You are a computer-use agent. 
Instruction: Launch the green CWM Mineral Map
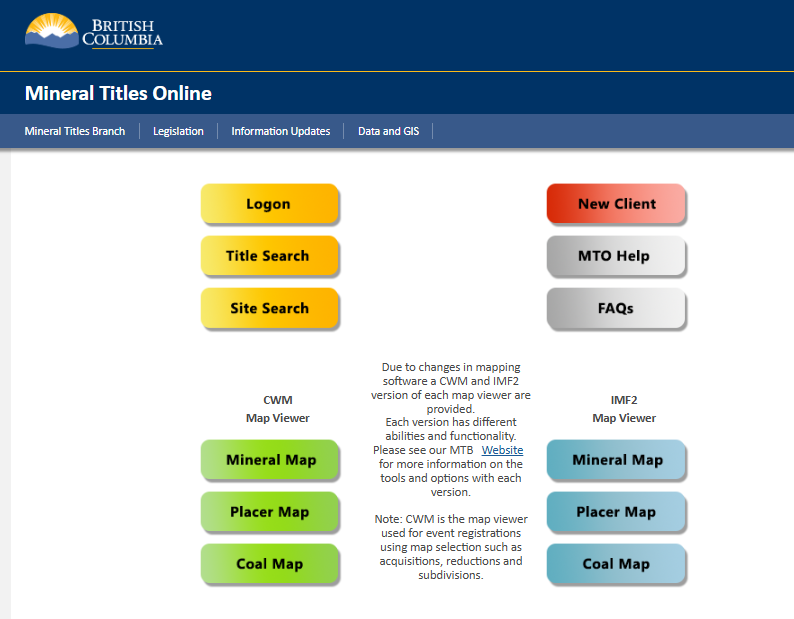coord(269,460)
